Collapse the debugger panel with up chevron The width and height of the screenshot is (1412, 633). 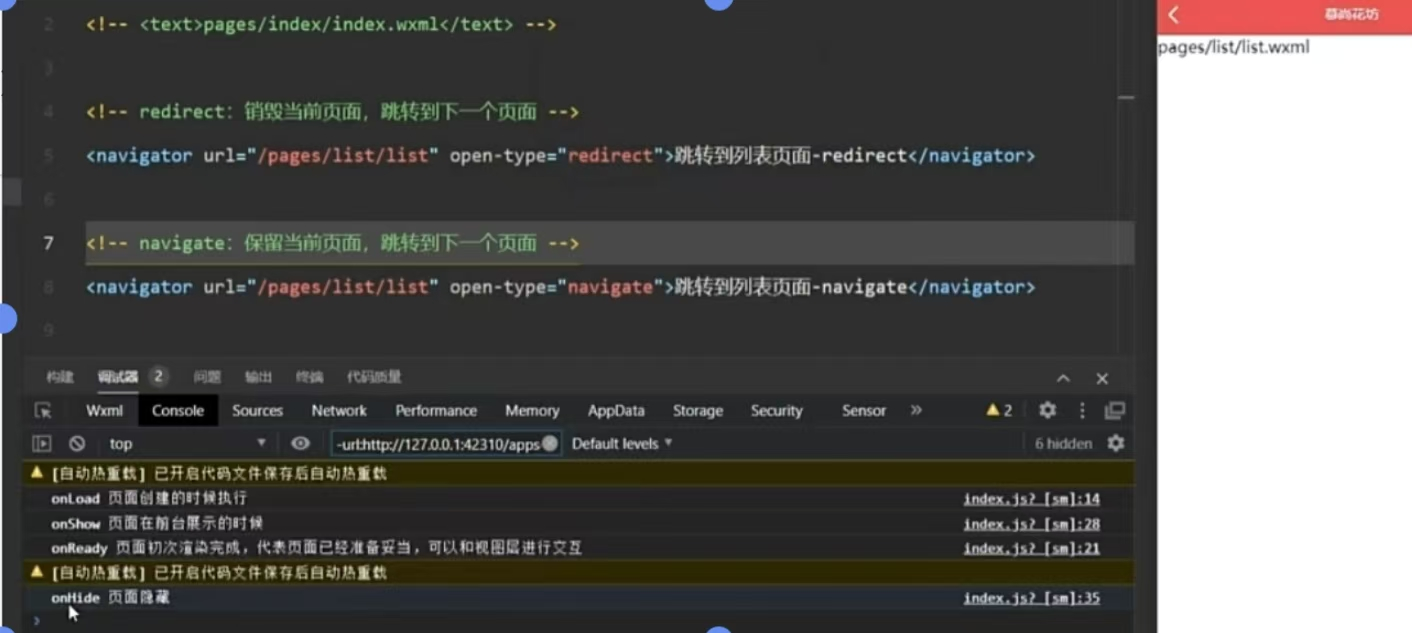1063,378
